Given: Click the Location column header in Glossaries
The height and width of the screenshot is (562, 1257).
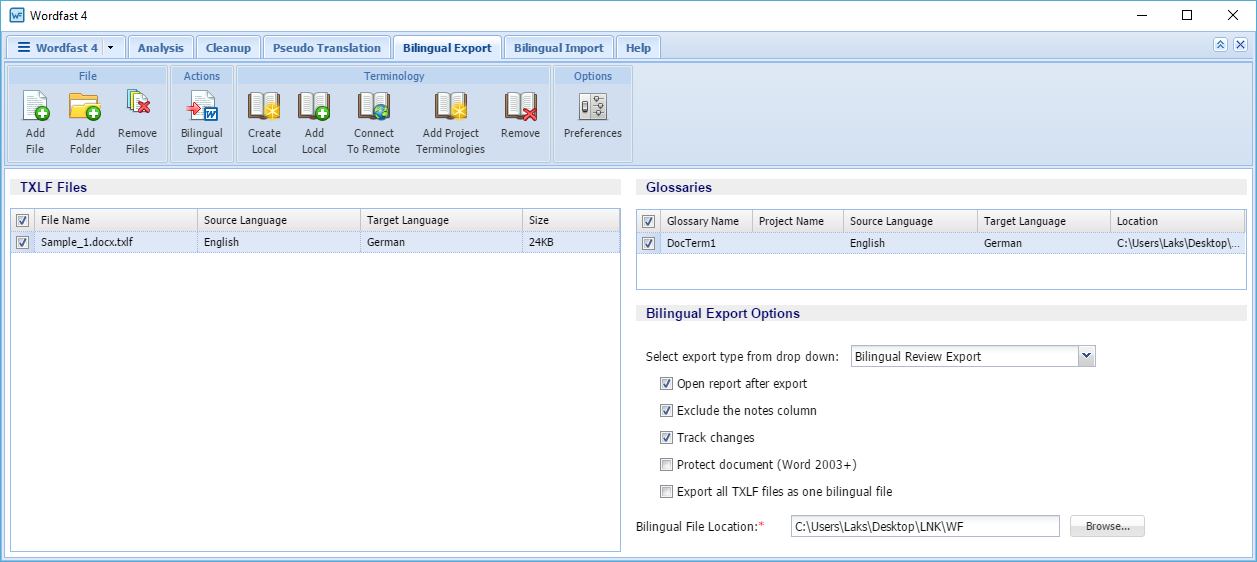Looking at the screenshot, I should tap(1177, 221).
